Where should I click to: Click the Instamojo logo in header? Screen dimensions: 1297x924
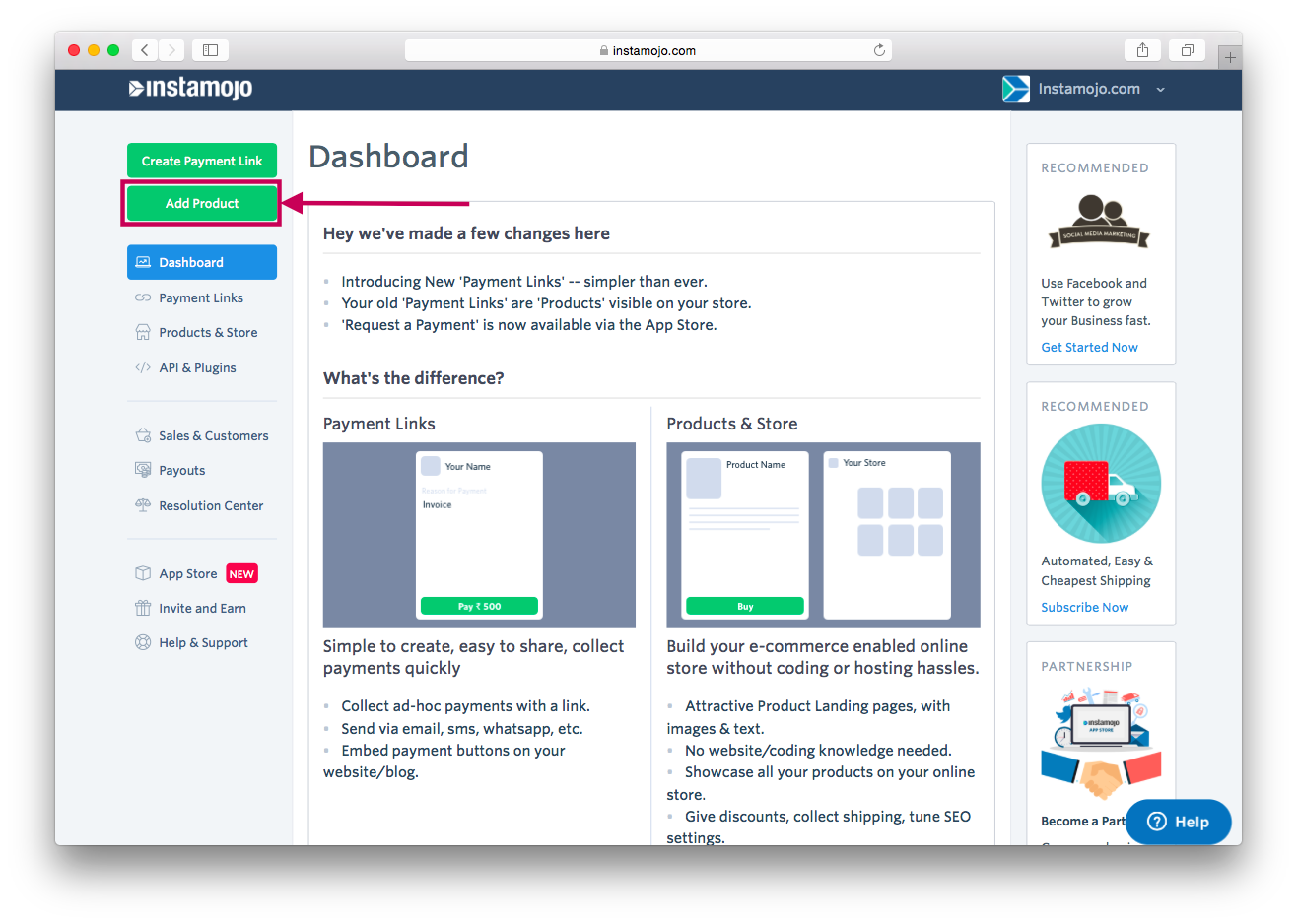(190, 89)
